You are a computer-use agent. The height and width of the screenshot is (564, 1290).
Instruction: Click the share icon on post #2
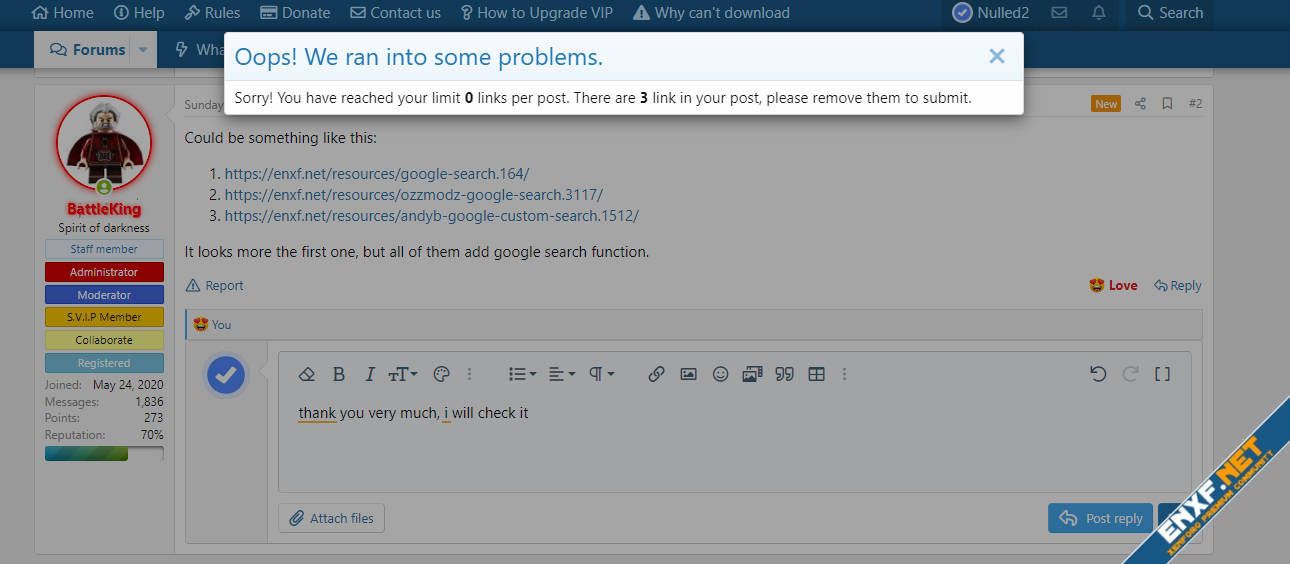1140,104
